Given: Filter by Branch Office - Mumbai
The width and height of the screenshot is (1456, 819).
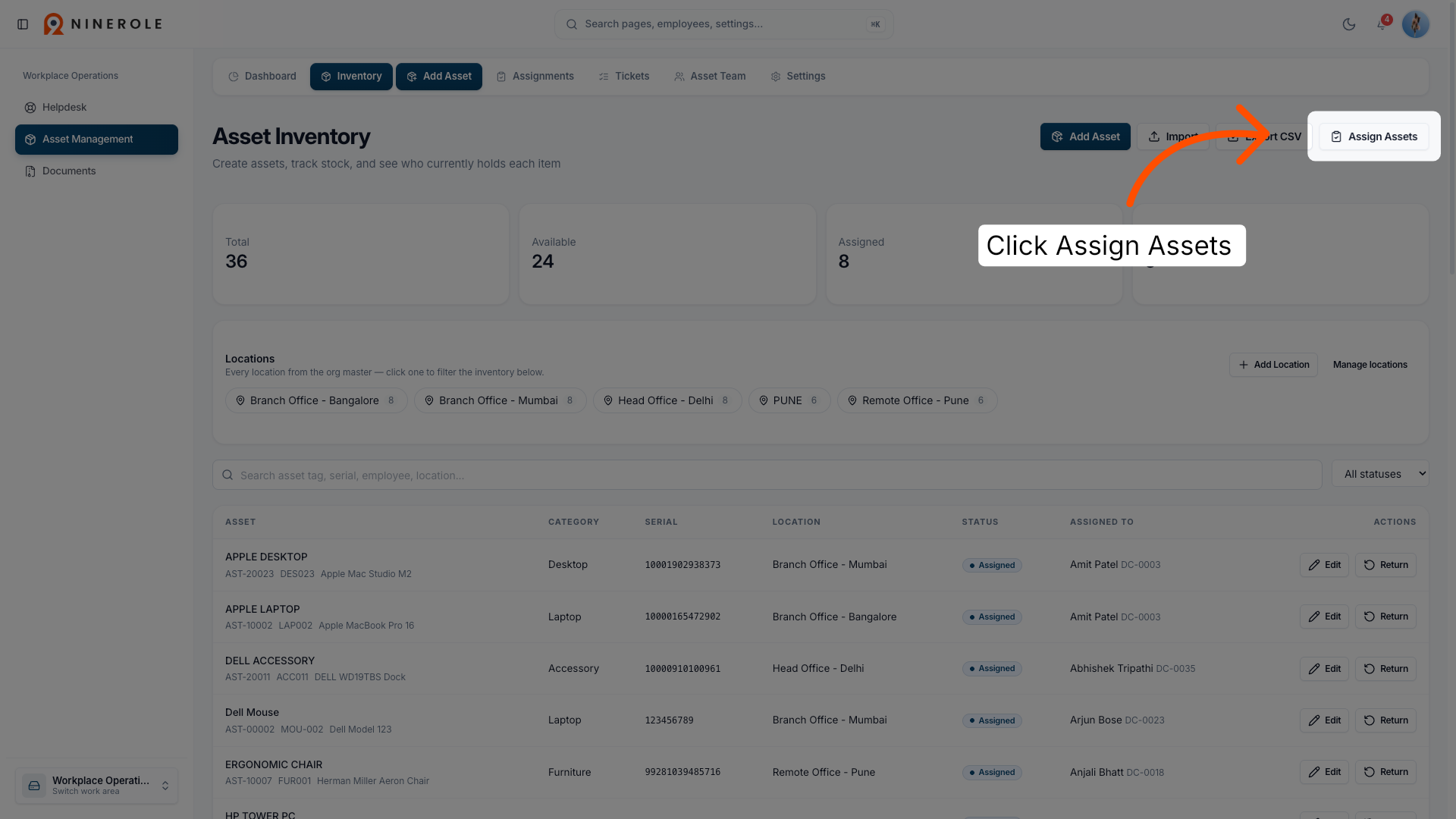Looking at the screenshot, I should click(x=500, y=400).
